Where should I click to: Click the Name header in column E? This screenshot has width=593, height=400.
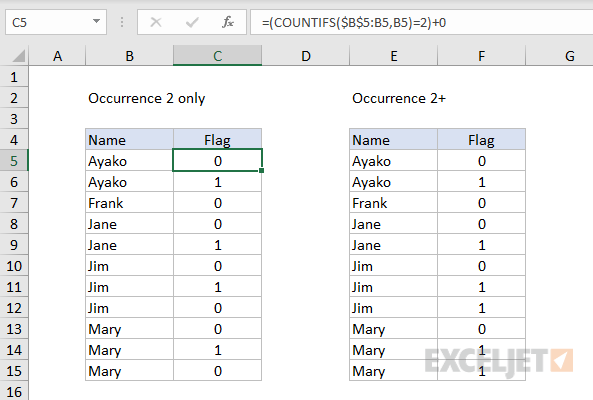394,140
